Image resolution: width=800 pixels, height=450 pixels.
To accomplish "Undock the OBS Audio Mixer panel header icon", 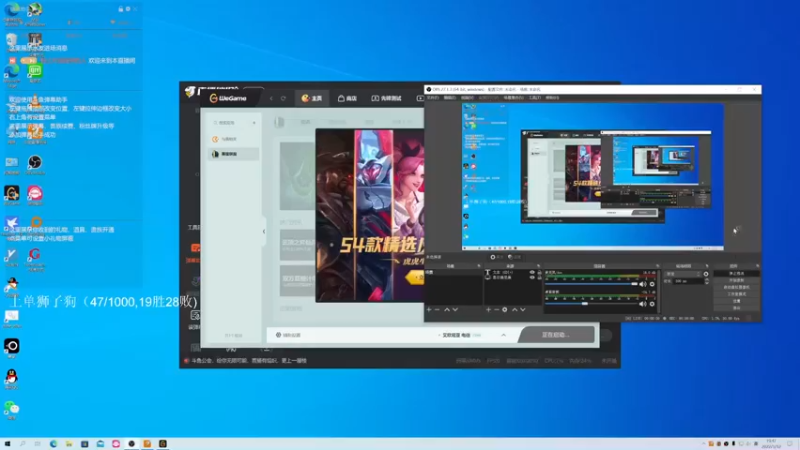I will click(x=657, y=266).
